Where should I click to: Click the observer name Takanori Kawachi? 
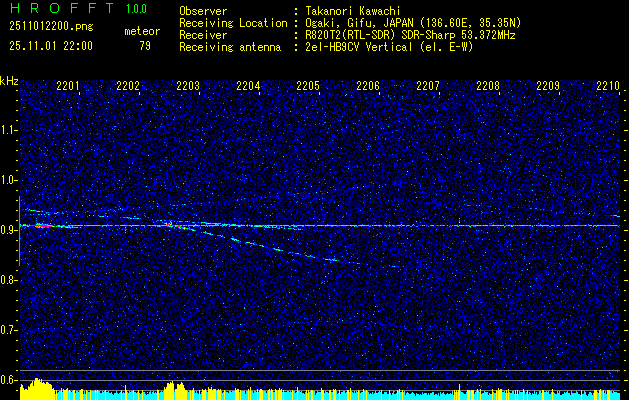(x=353, y=11)
